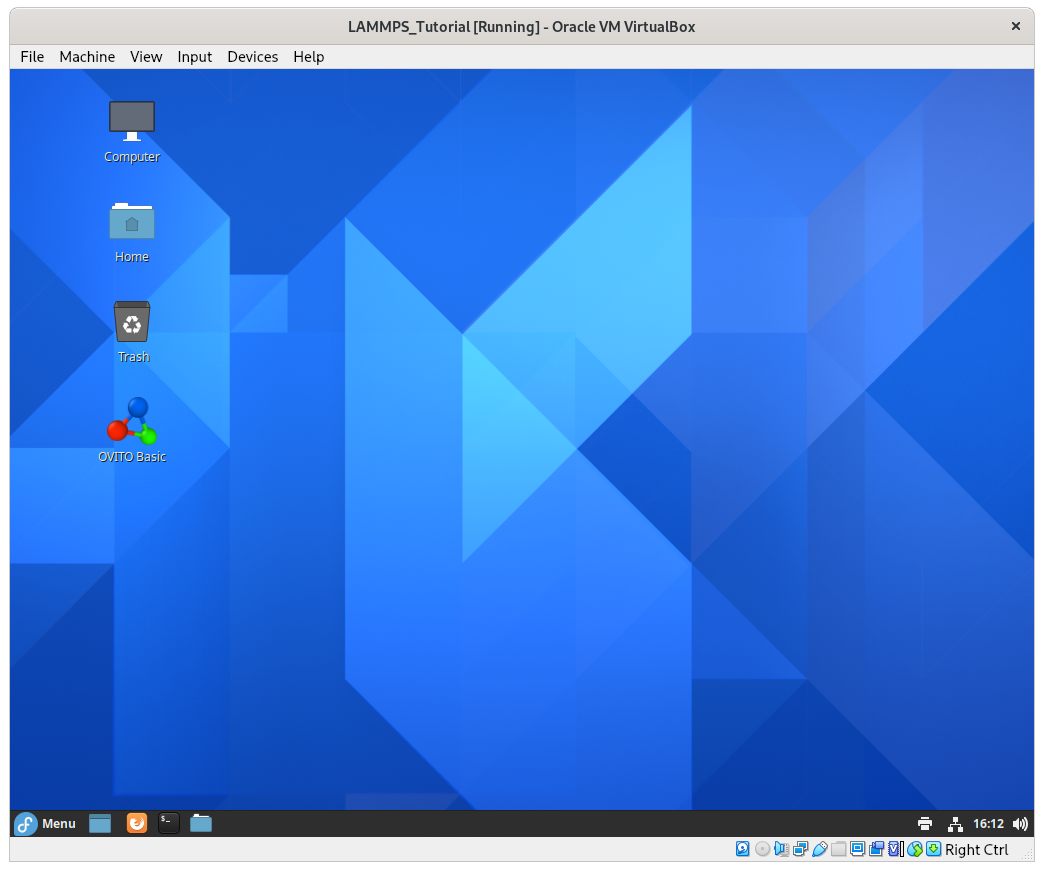The height and width of the screenshot is (871, 1044).
Task: Click the wired network tray icon
Action: click(x=955, y=824)
